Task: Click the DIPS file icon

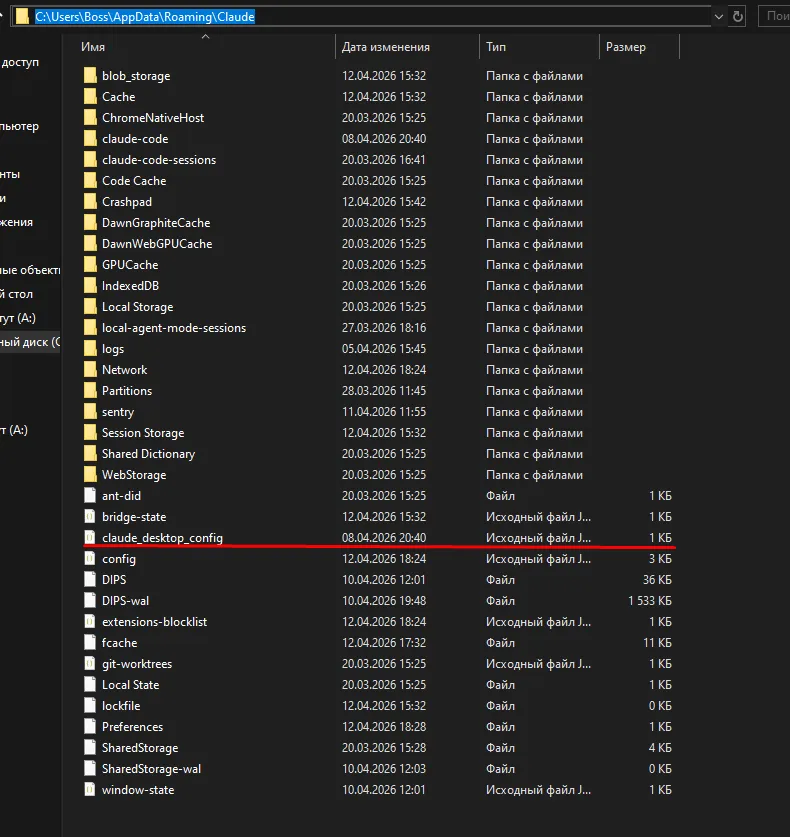Action: [x=90, y=580]
